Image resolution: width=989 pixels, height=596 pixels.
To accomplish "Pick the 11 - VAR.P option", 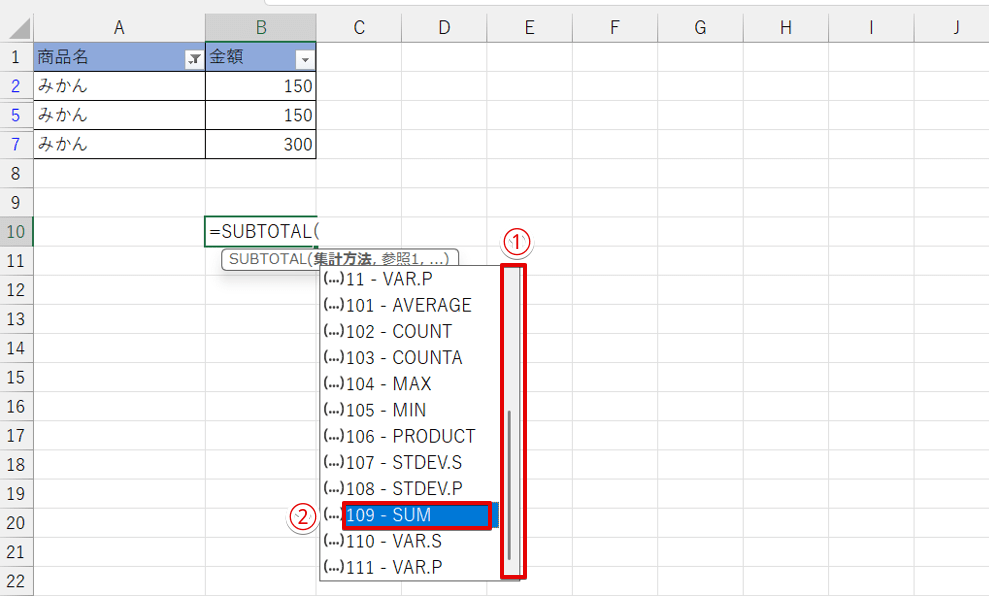I will (x=410, y=279).
